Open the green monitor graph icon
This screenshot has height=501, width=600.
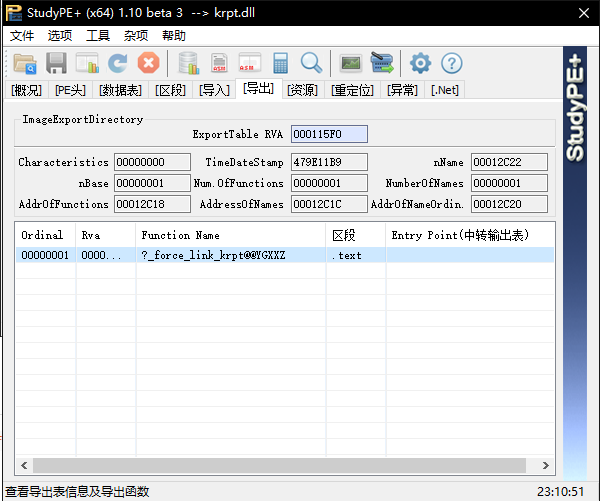[x=351, y=63]
